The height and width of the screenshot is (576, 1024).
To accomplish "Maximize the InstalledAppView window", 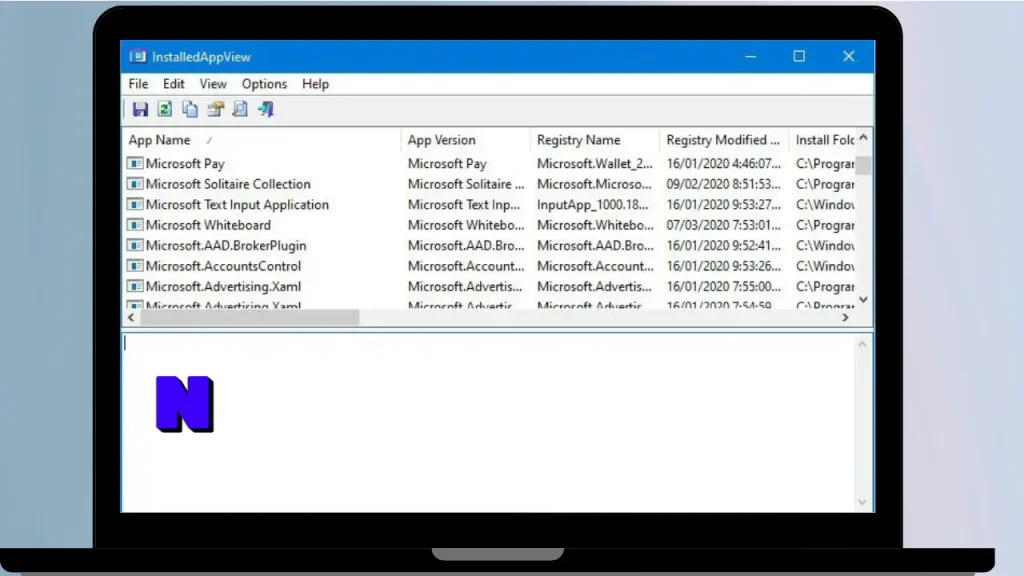I will (x=799, y=56).
